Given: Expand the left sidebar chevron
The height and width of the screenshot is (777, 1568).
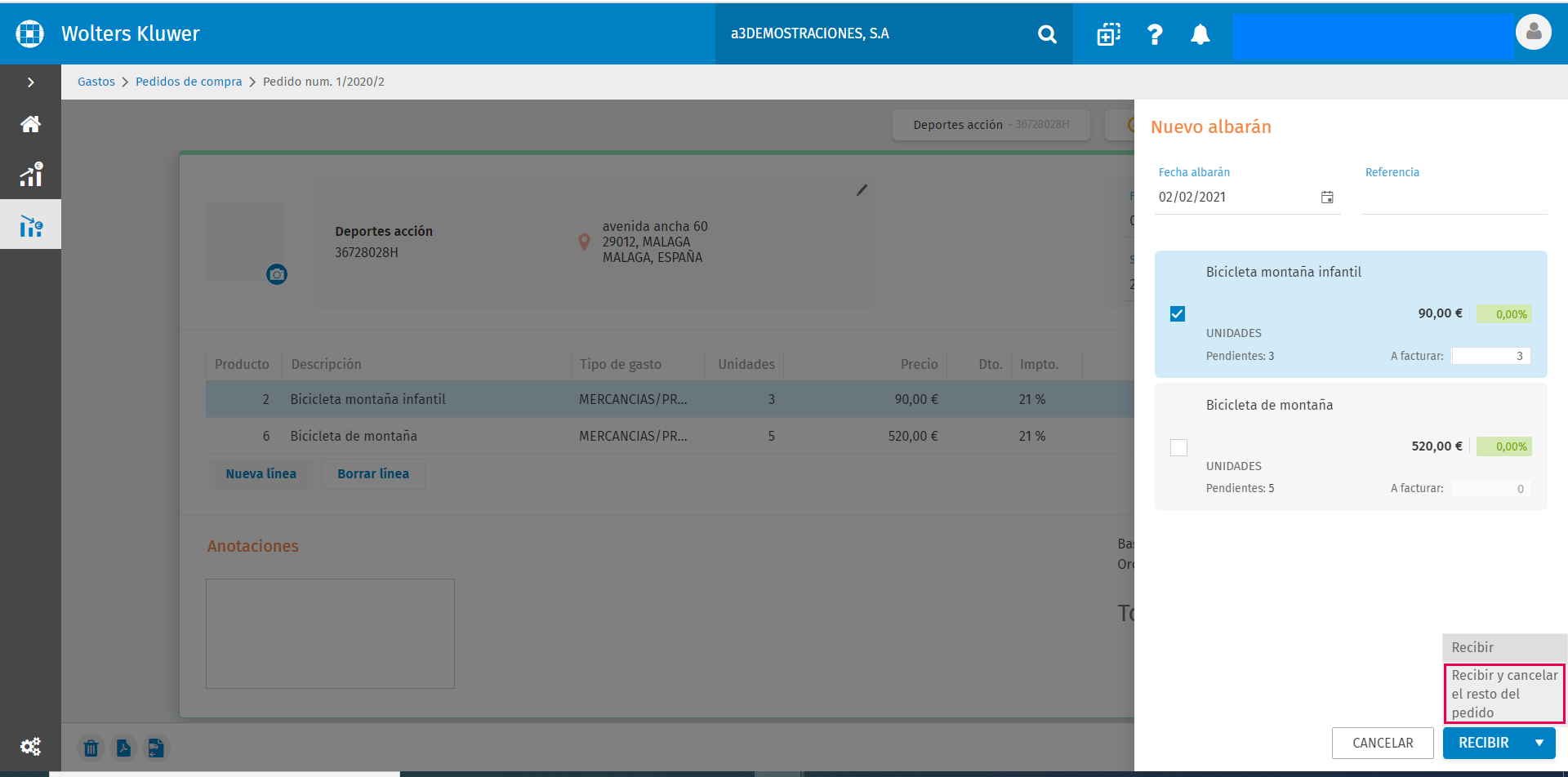Looking at the screenshot, I should click(30, 82).
